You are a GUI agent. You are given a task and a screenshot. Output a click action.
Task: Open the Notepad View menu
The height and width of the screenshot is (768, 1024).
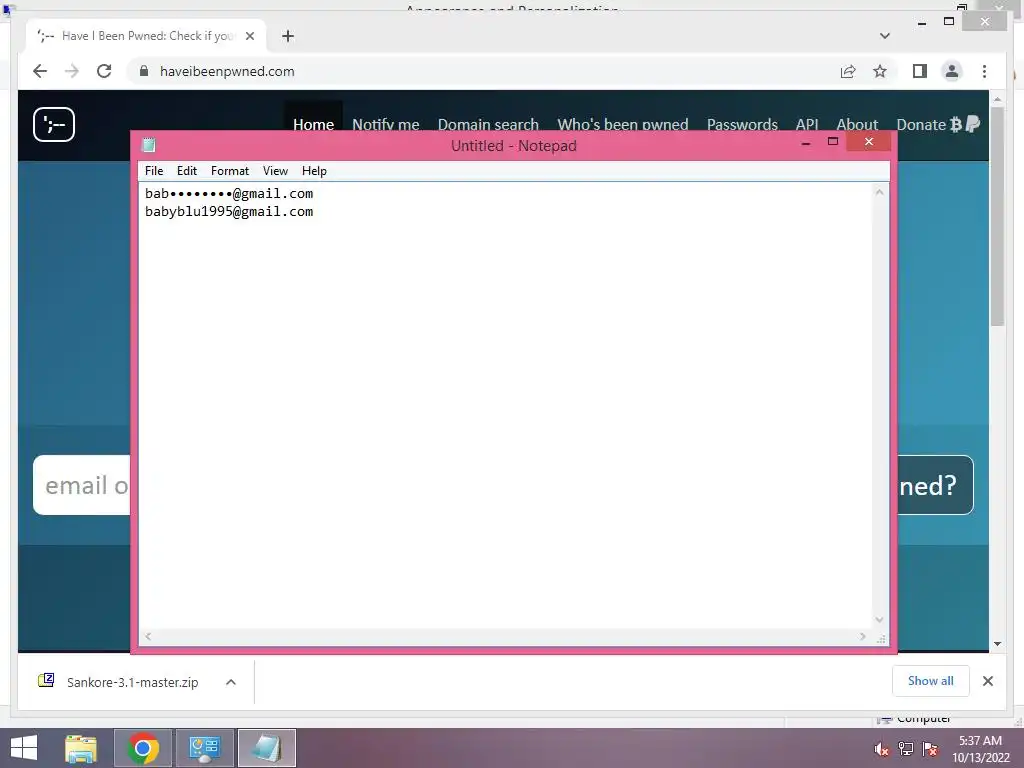coord(276,171)
